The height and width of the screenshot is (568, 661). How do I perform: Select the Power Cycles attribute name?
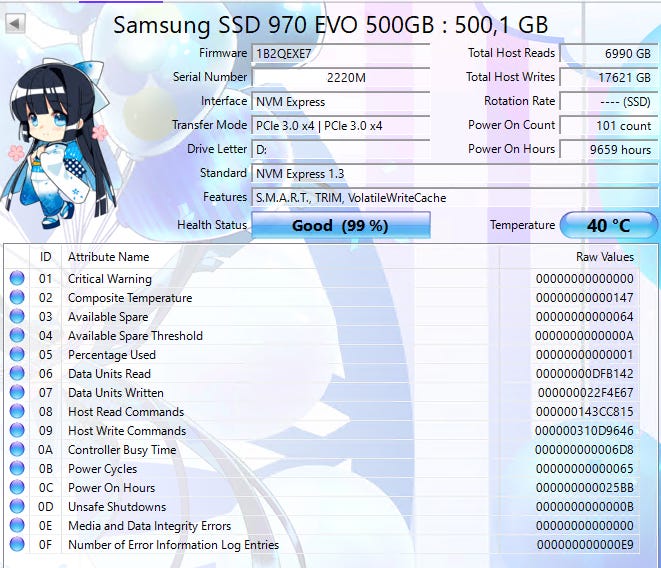[x=102, y=469]
